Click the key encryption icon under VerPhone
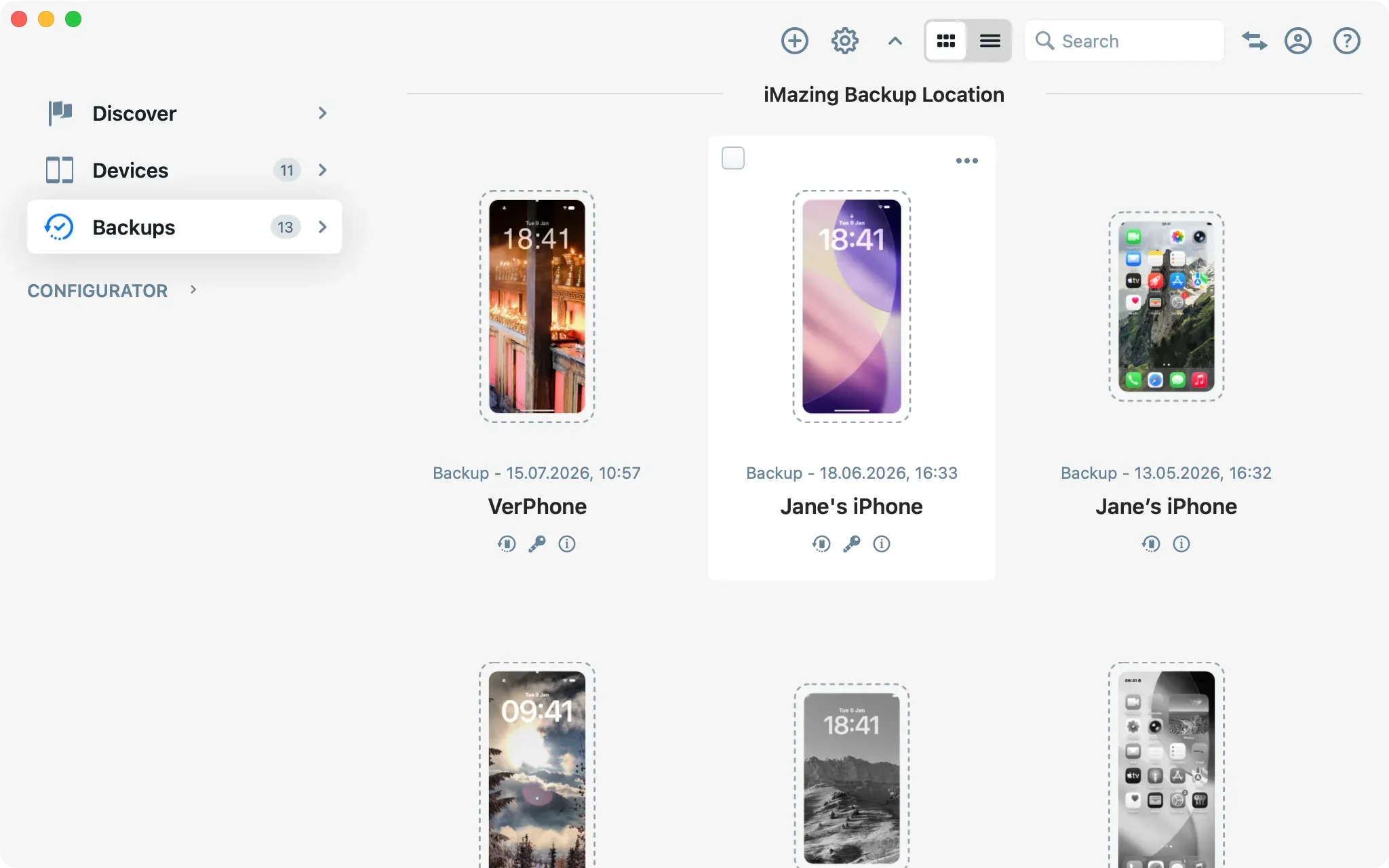 click(x=537, y=544)
